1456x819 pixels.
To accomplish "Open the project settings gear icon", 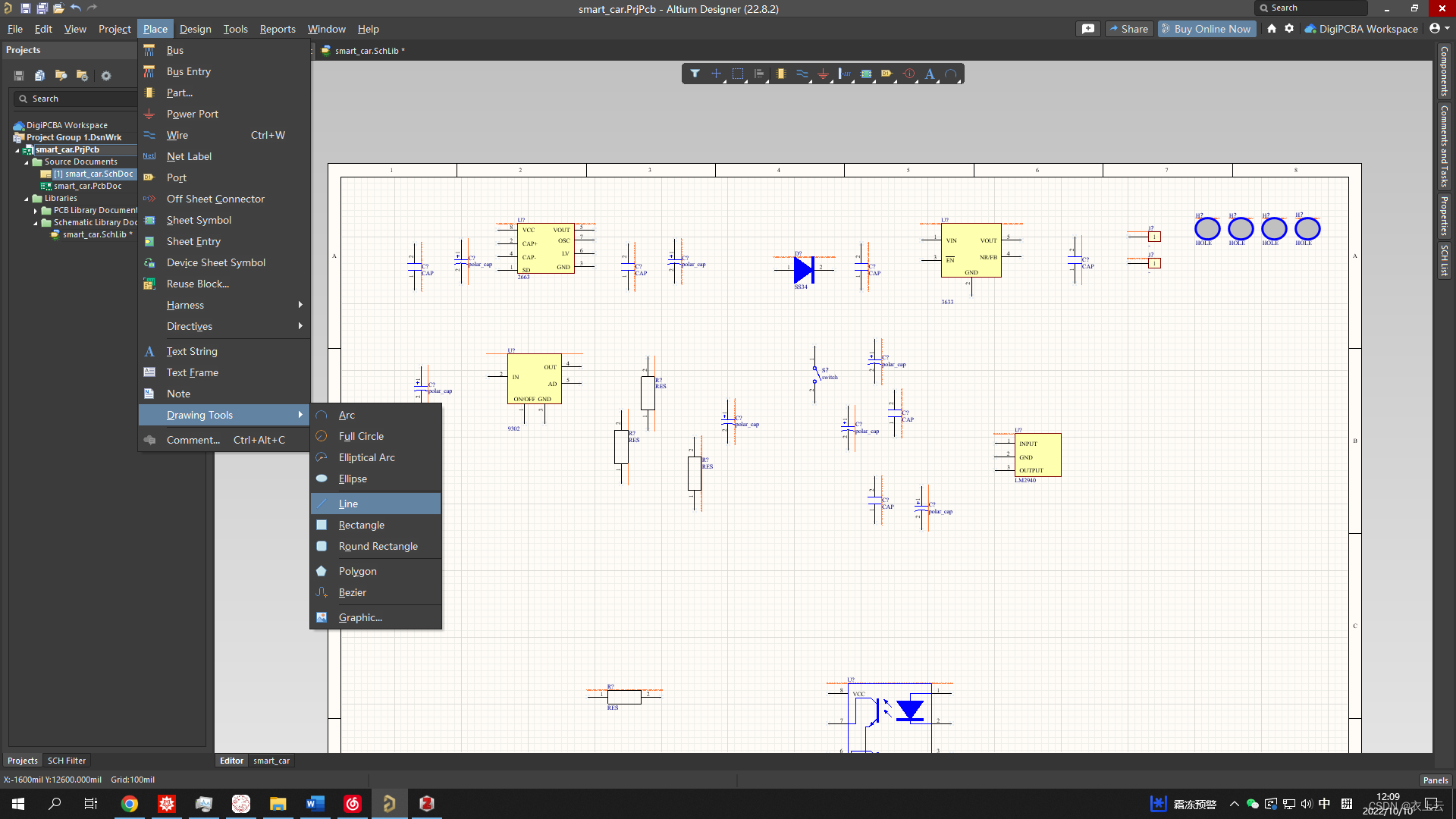I will [x=106, y=76].
